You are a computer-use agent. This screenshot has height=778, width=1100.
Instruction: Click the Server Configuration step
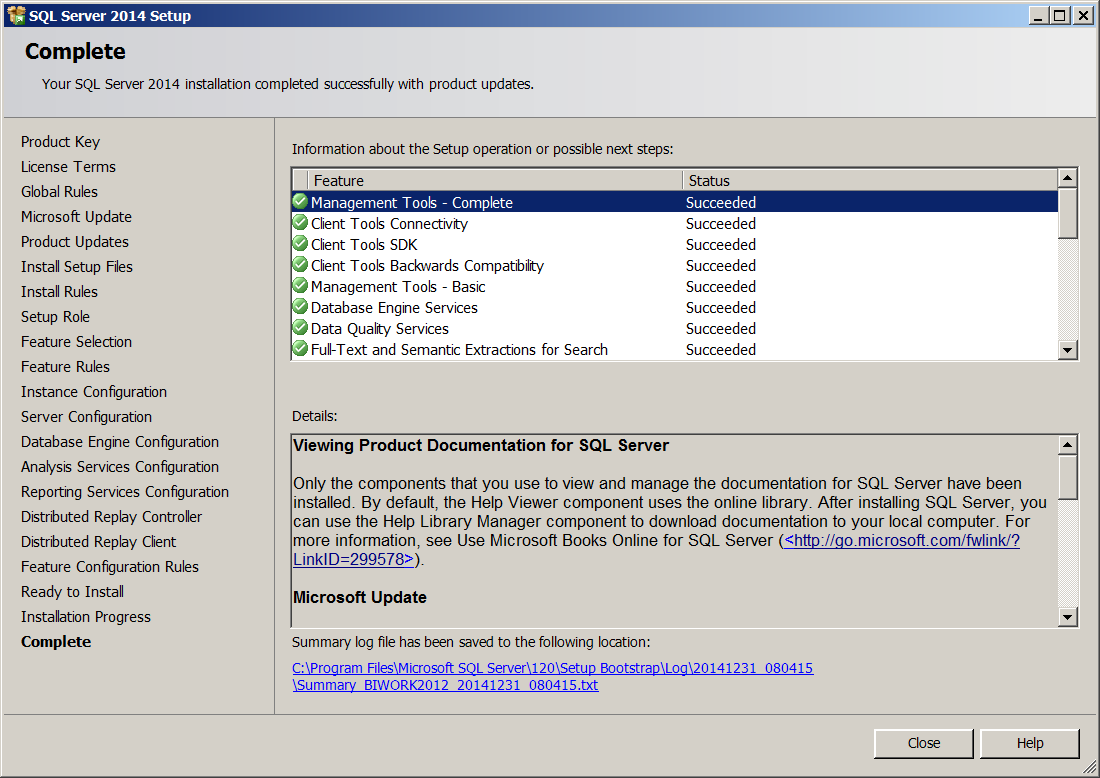86,417
